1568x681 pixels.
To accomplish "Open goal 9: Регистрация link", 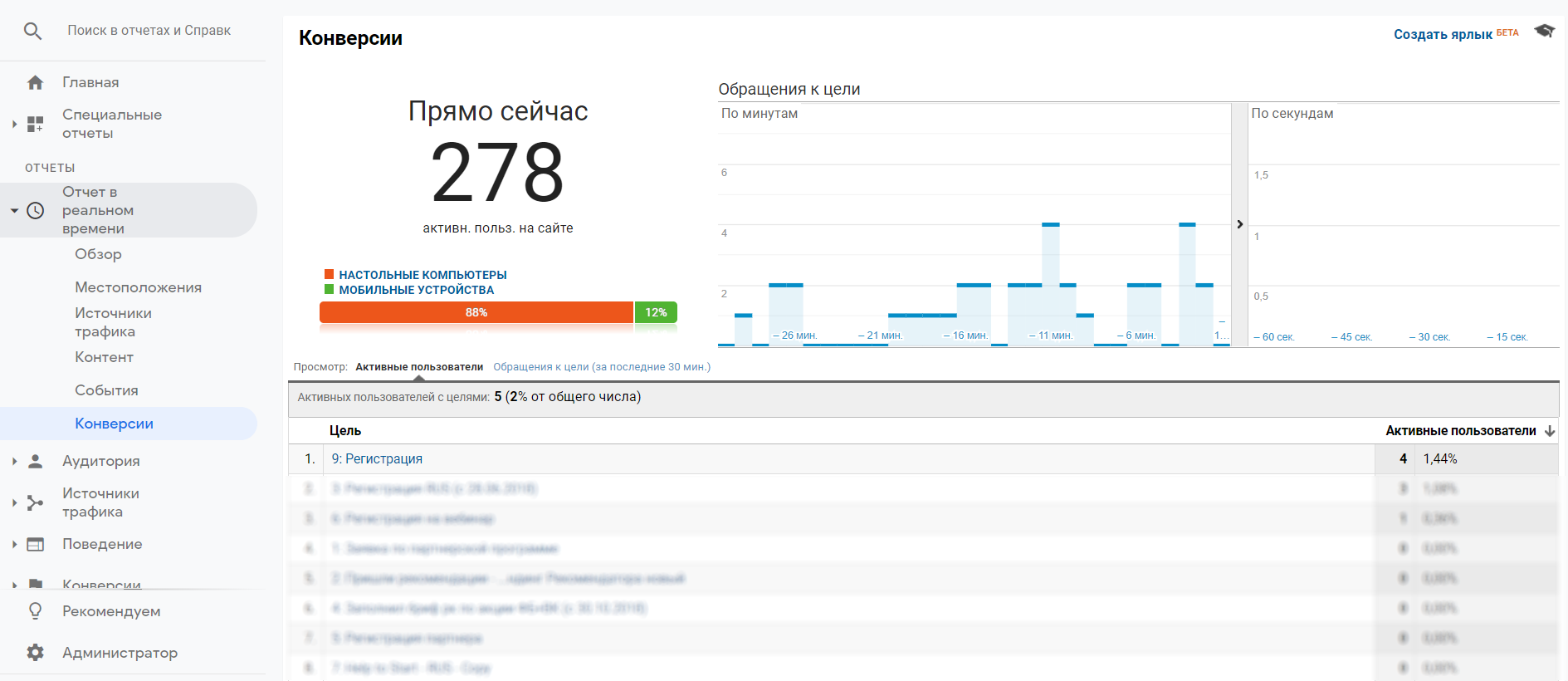I will point(377,459).
